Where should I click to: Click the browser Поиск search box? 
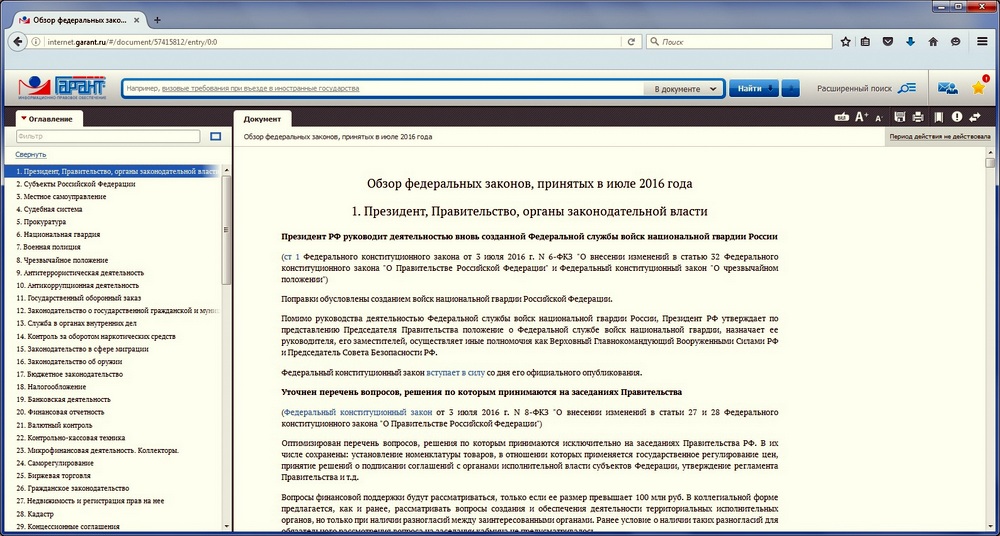tap(739, 41)
